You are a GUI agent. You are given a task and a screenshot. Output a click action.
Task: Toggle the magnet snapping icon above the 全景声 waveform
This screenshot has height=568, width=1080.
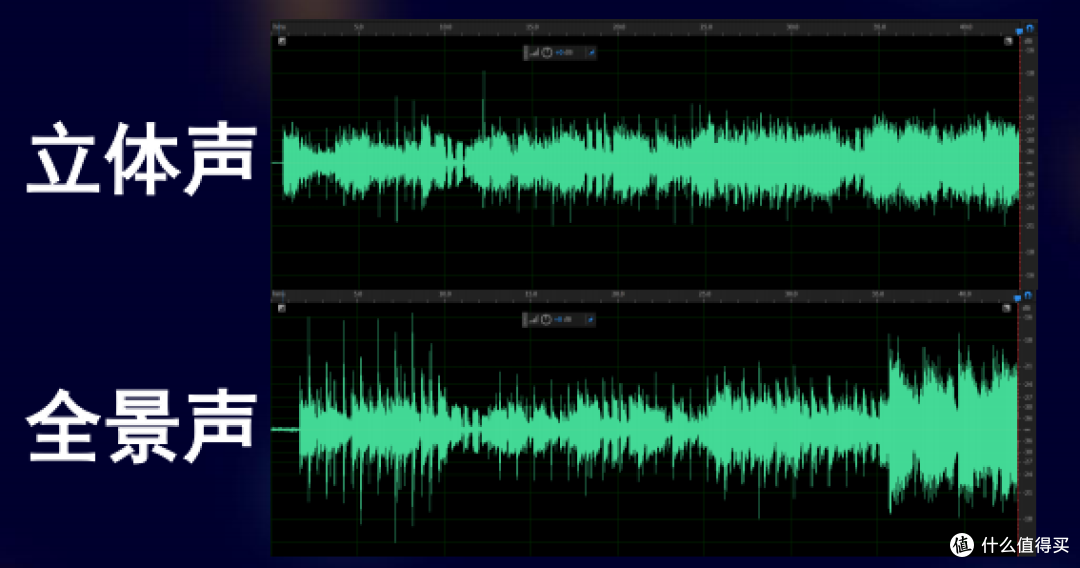click(1028, 295)
